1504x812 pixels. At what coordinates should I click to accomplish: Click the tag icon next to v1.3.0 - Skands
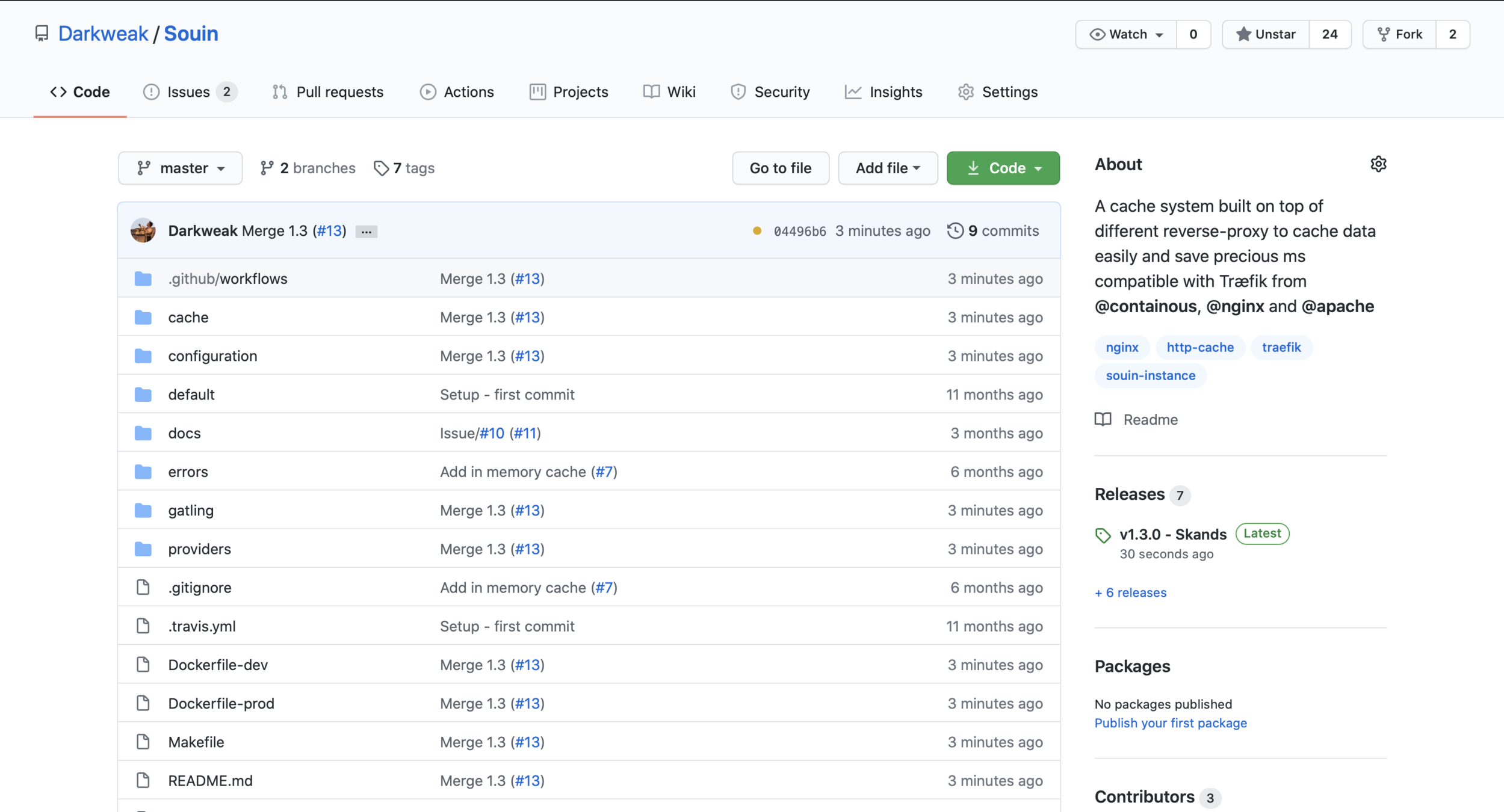[x=1103, y=535]
